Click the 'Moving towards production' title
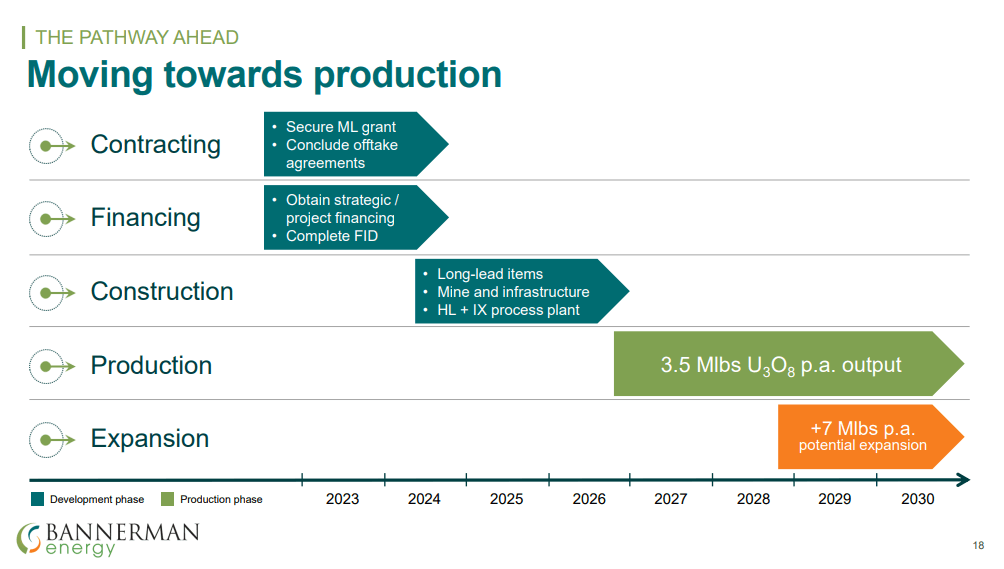Screen dimensions: 1004x569 264,75
